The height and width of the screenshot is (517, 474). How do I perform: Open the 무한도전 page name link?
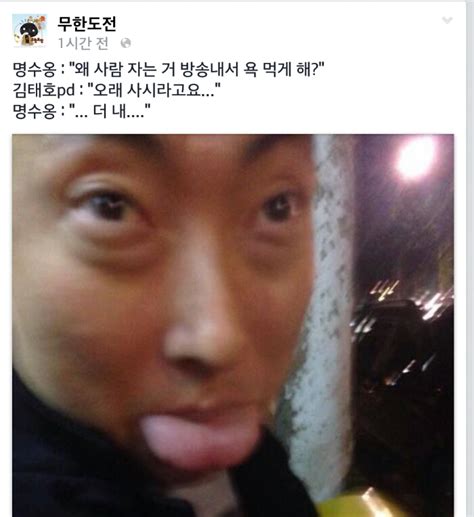pyautogui.click(x=87, y=24)
